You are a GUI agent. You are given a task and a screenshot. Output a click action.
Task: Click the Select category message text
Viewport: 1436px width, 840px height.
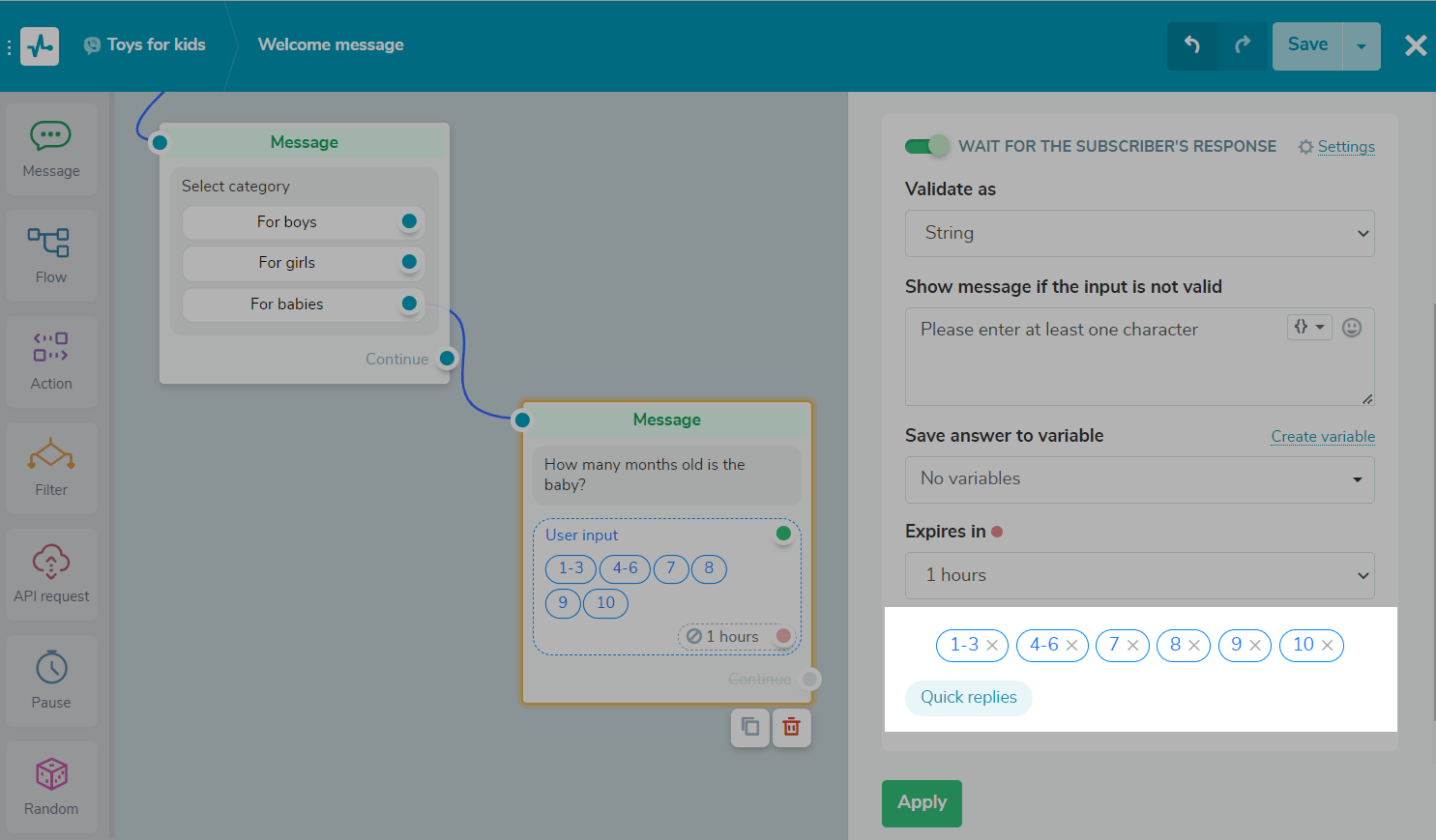236,187
